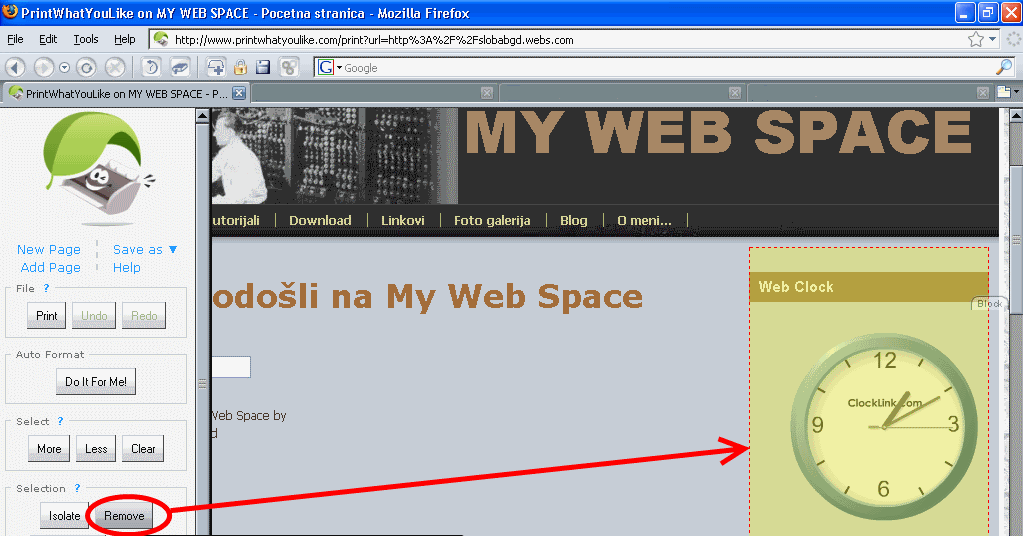Open the Help menu
The image size is (1023, 536).
(125, 40)
